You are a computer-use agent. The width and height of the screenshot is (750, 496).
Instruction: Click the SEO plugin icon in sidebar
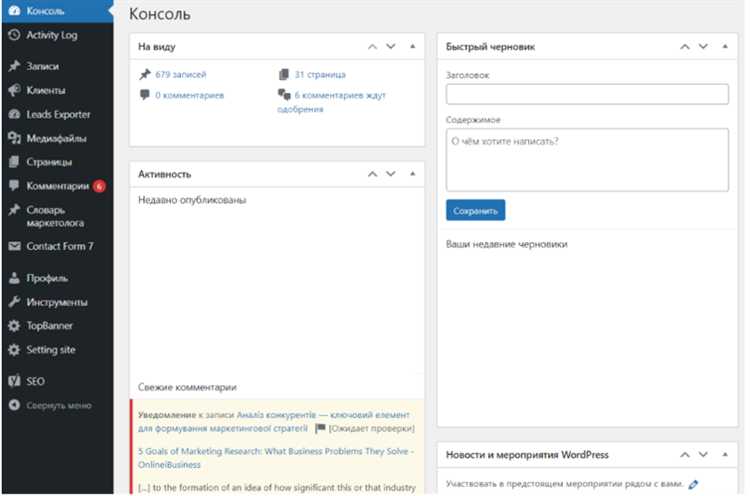(13, 381)
